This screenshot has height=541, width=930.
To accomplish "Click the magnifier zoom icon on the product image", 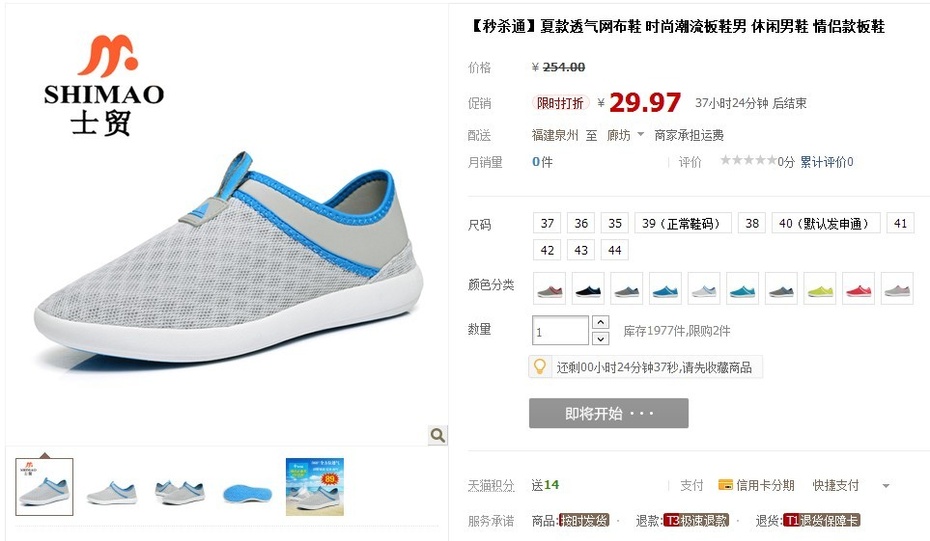I will [438, 435].
